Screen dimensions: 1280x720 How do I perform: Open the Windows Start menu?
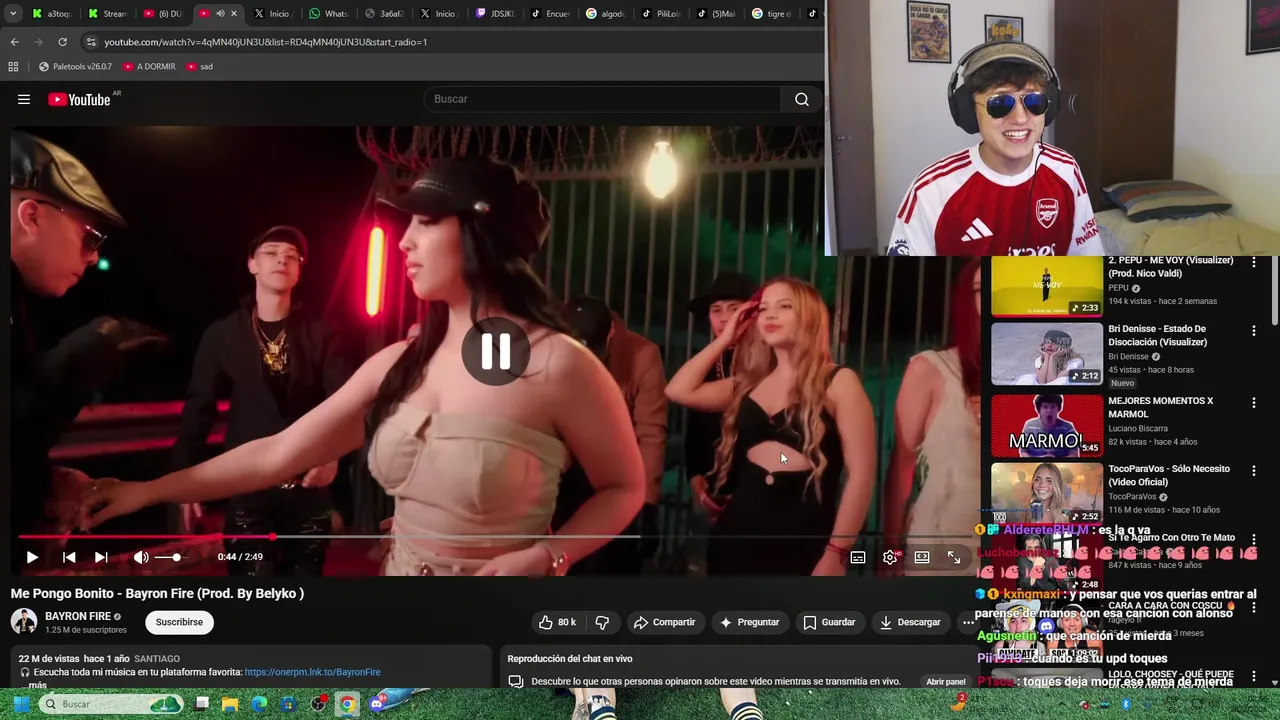coord(19,704)
